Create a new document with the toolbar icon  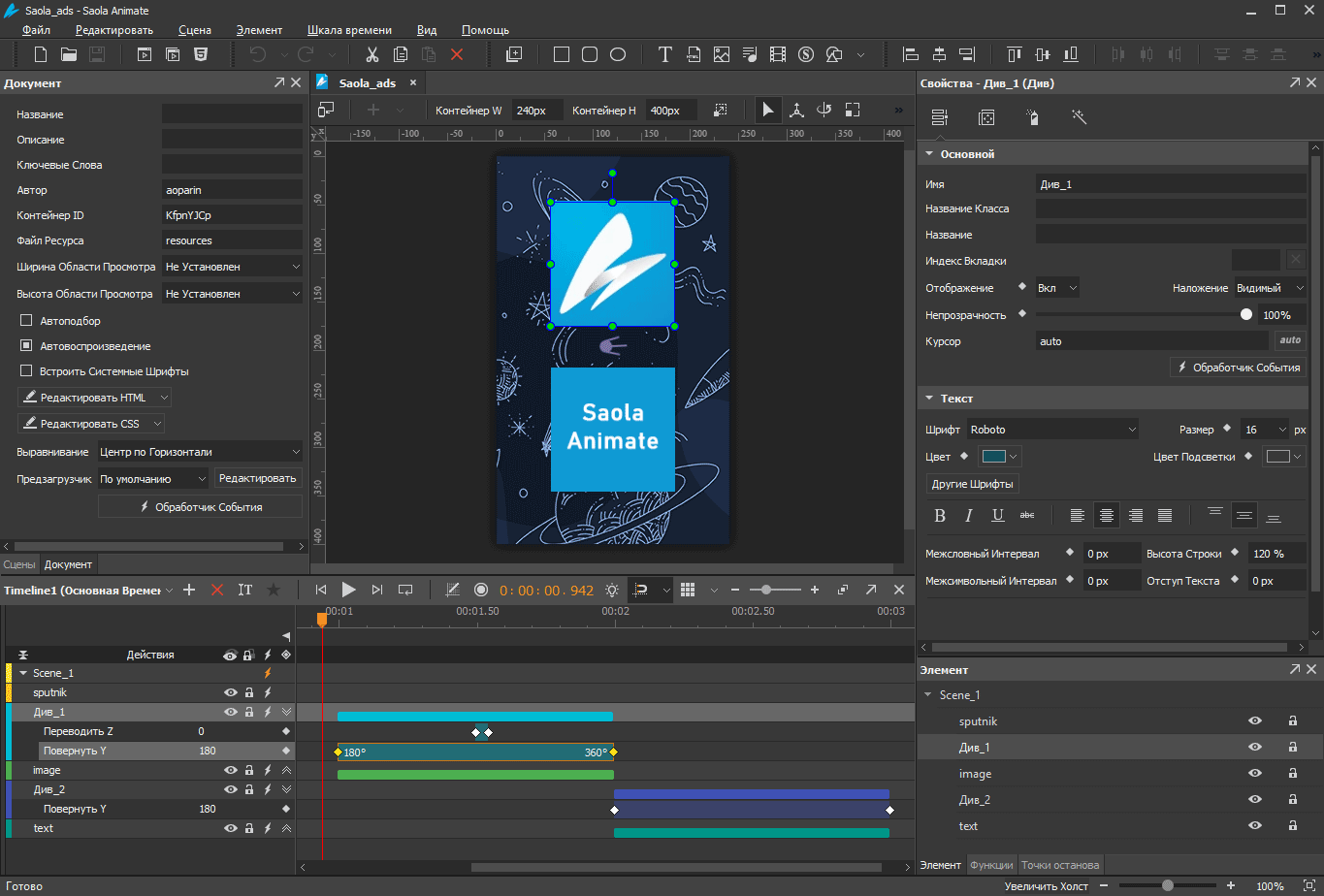click(x=42, y=54)
